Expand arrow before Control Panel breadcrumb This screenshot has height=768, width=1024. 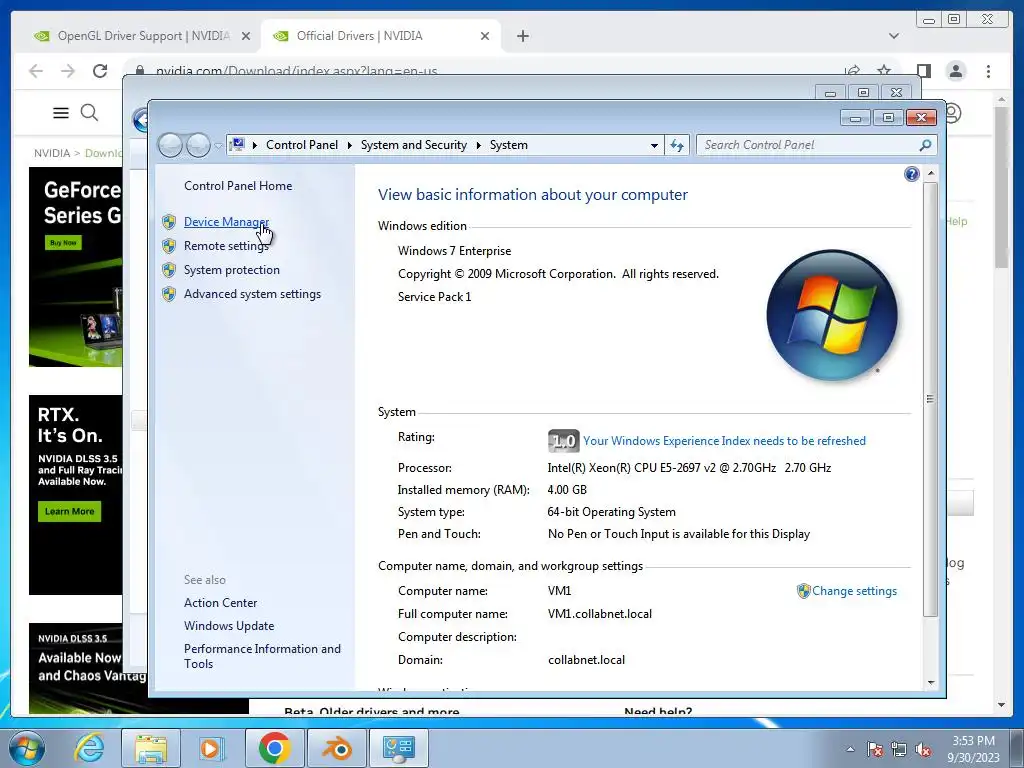pos(255,146)
